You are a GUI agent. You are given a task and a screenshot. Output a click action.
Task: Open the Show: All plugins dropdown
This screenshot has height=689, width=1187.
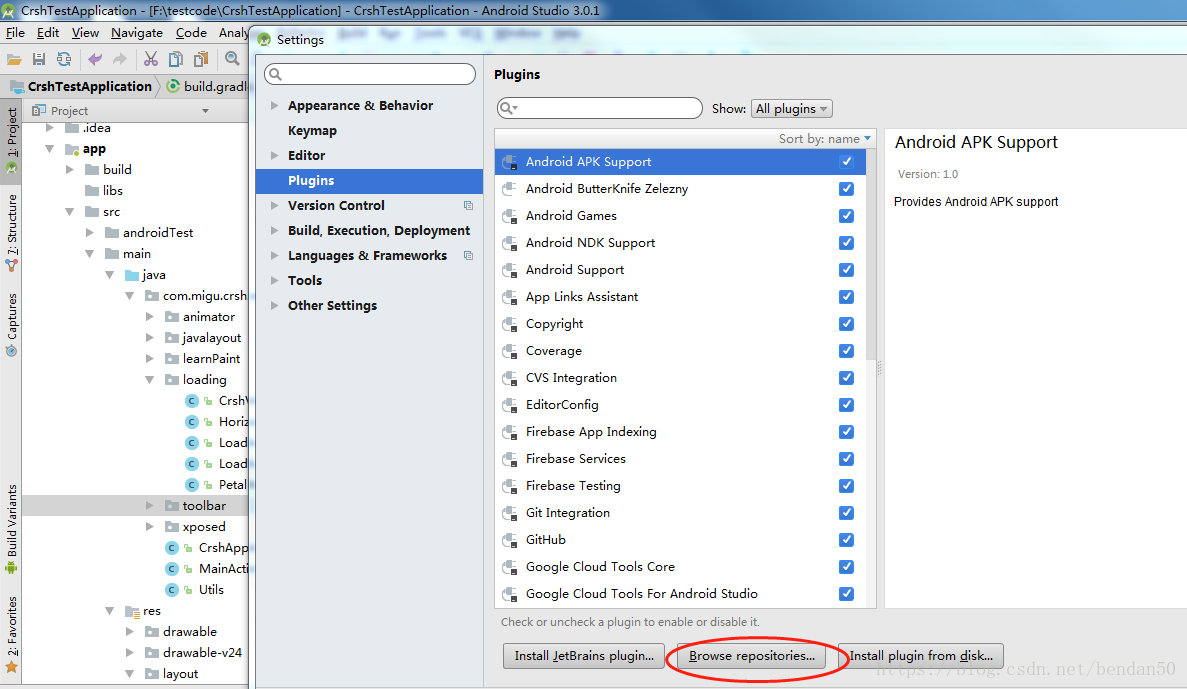pos(791,108)
